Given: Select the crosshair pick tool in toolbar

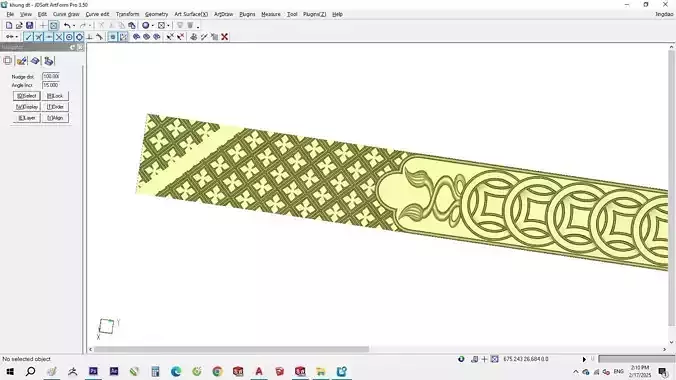Looking at the screenshot, I should (43, 25).
